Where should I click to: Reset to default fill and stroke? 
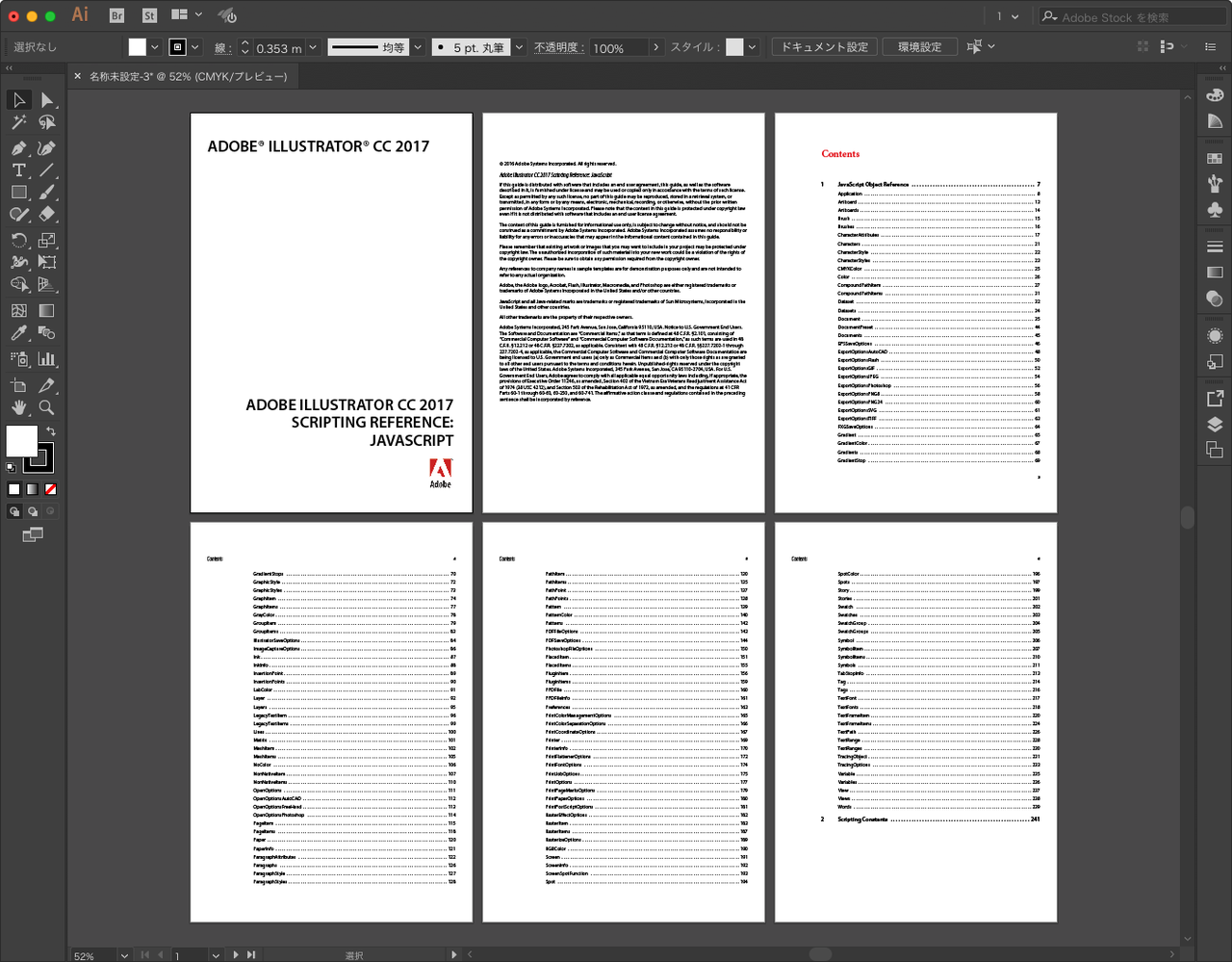11,467
